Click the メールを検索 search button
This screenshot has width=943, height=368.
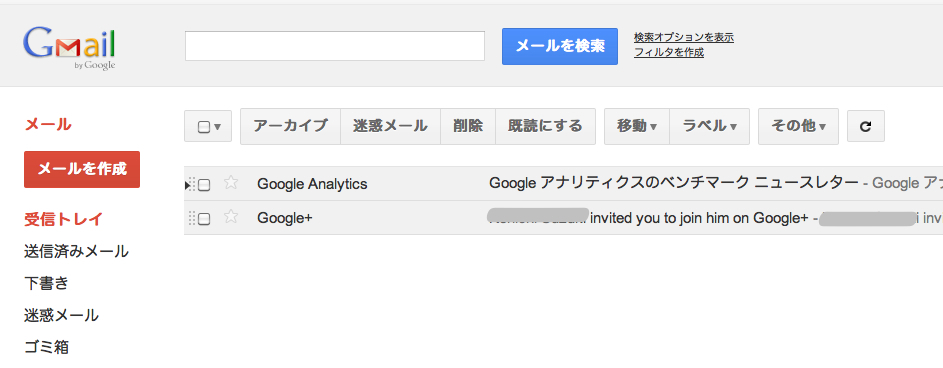pyautogui.click(x=560, y=46)
